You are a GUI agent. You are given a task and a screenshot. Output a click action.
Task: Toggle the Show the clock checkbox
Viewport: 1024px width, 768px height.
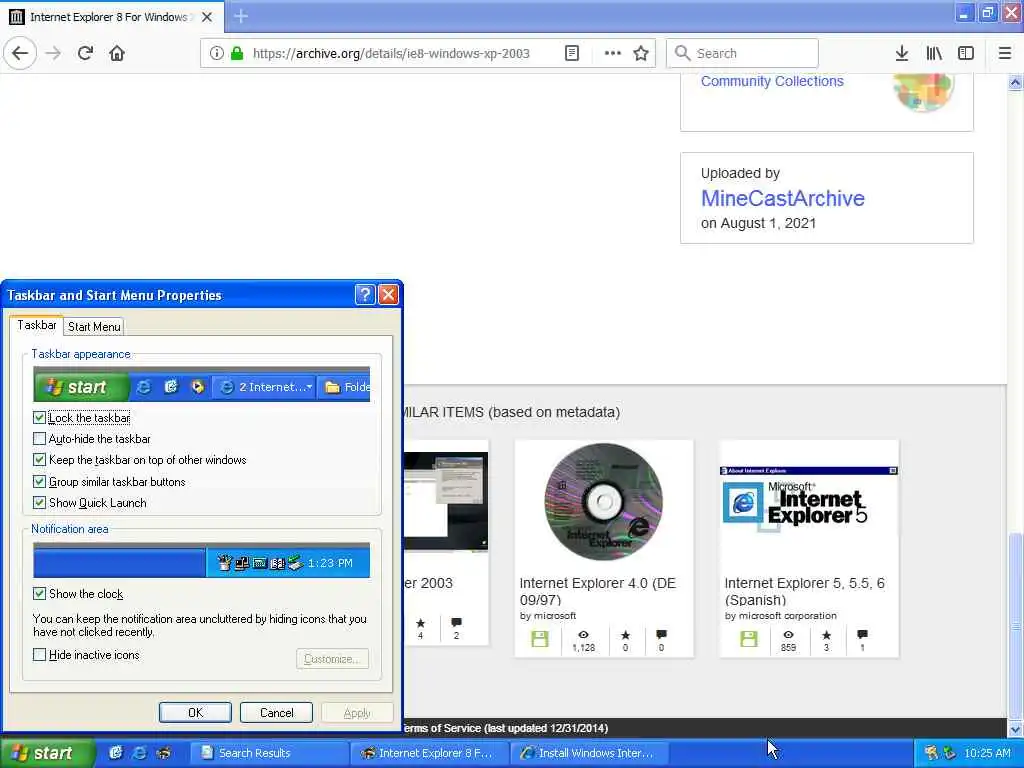coord(39,594)
